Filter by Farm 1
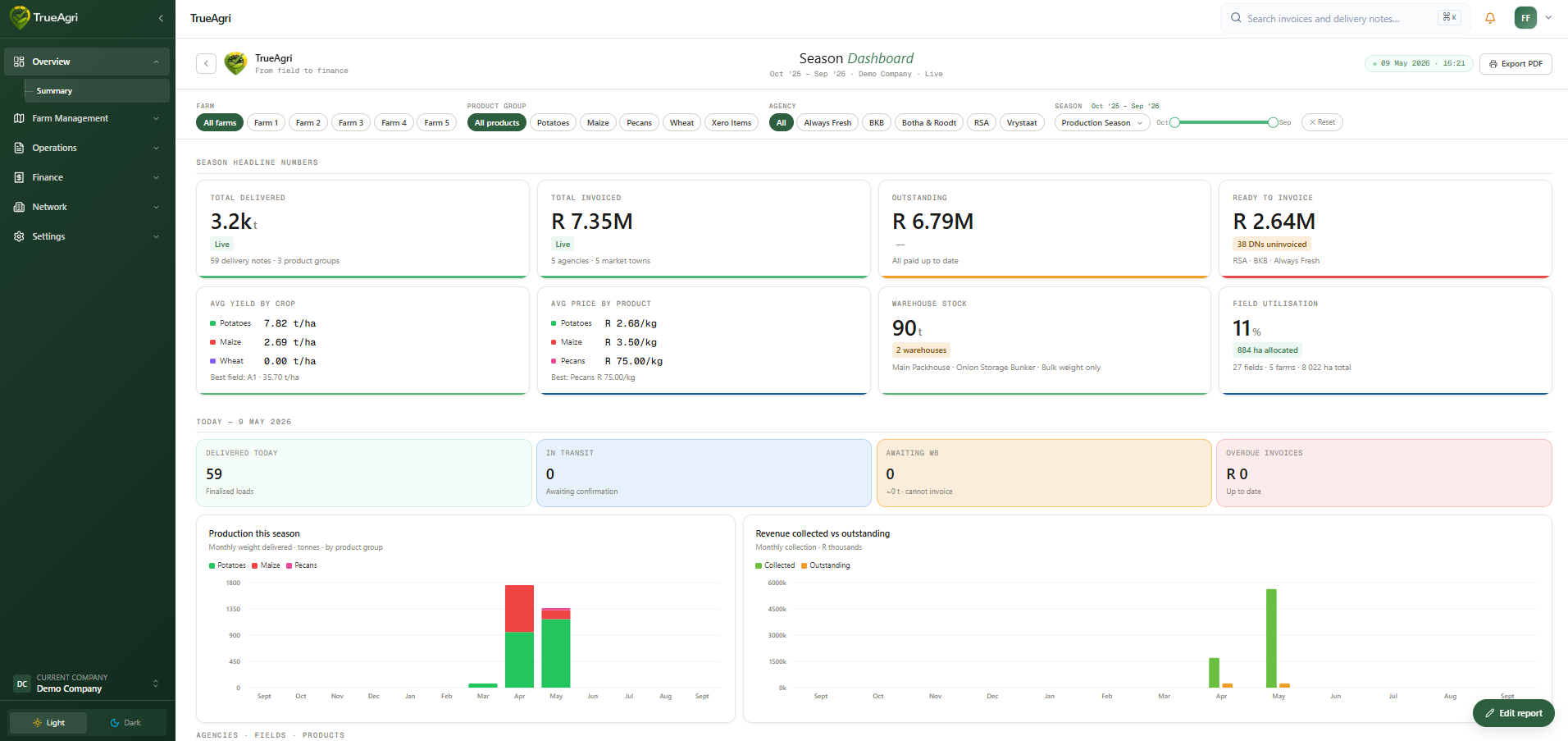 coord(266,123)
